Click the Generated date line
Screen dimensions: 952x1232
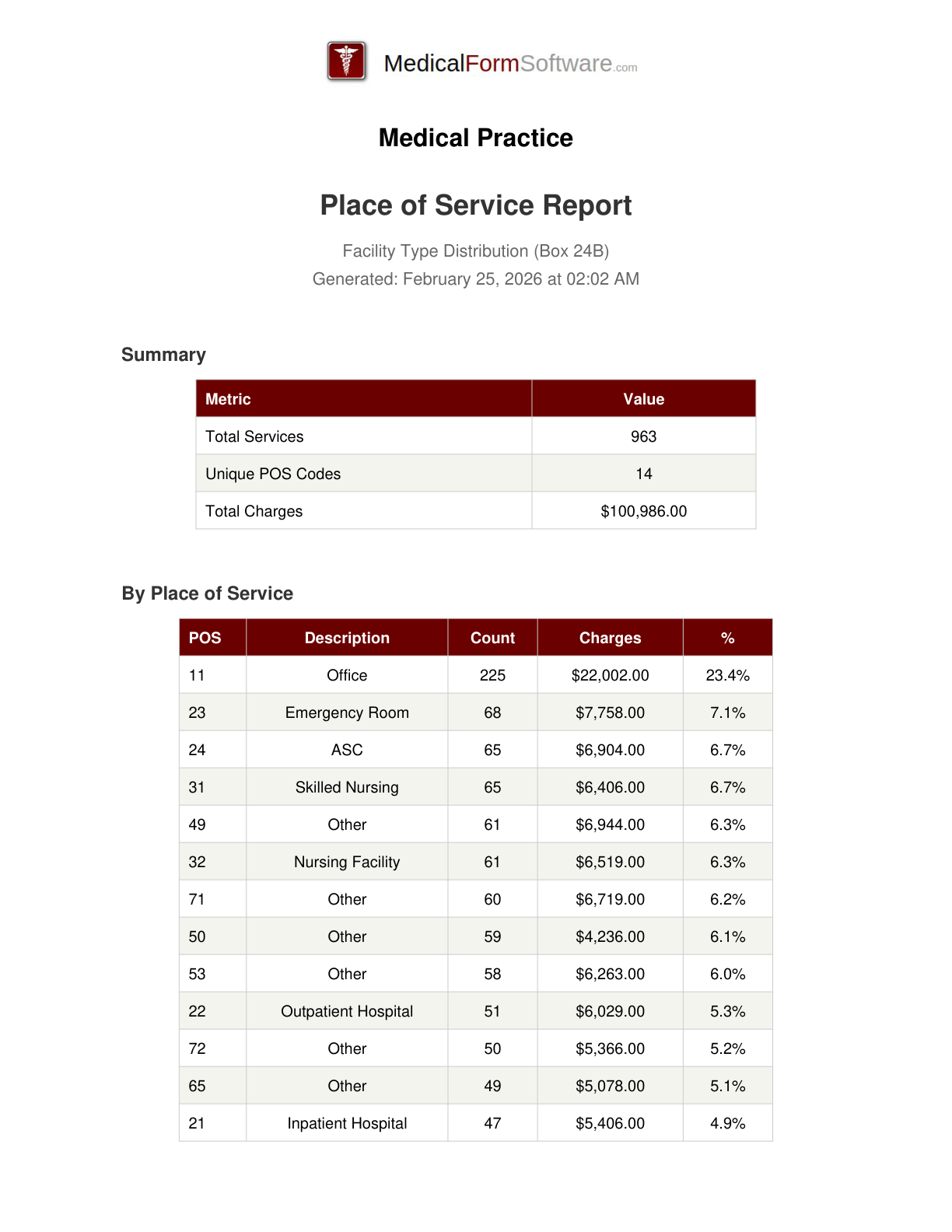pos(475,279)
